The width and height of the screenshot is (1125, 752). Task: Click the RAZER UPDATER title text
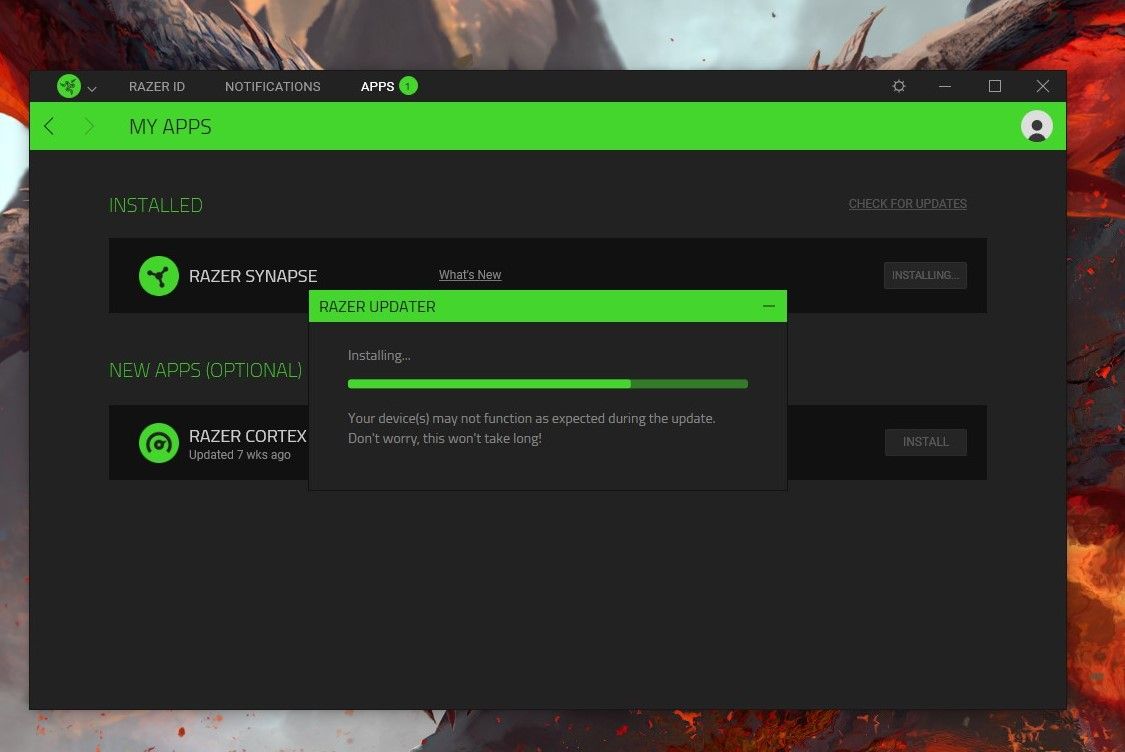tap(377, 307)
